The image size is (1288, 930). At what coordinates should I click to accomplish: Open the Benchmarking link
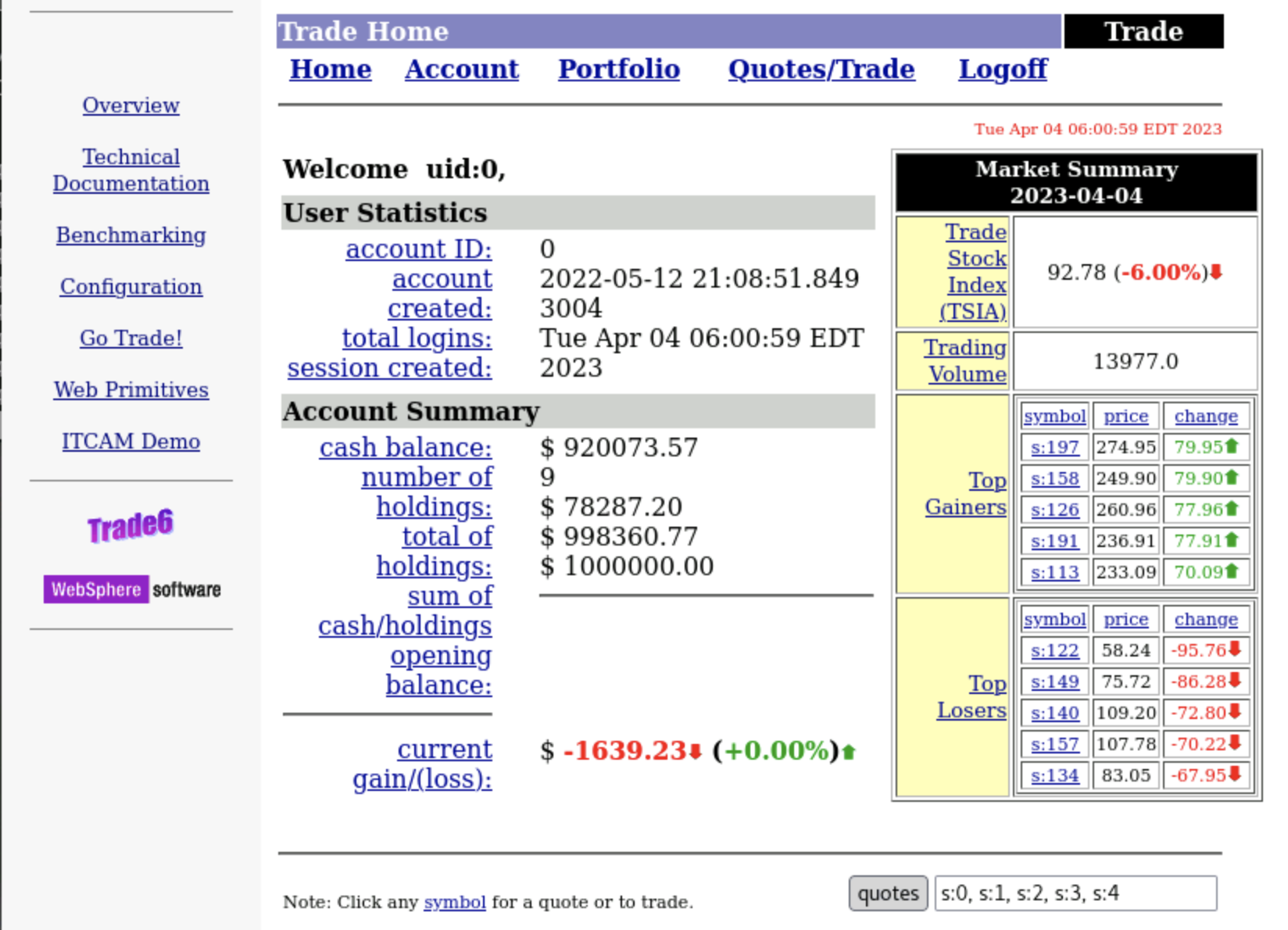pyautogui.click(x=131, y=234)
